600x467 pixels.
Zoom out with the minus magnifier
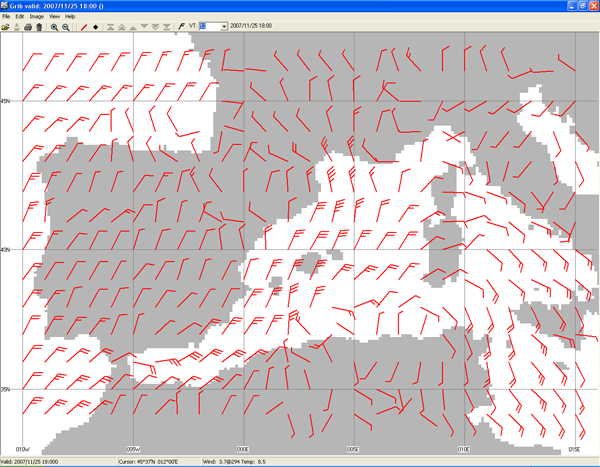click(x=66, y=27)
